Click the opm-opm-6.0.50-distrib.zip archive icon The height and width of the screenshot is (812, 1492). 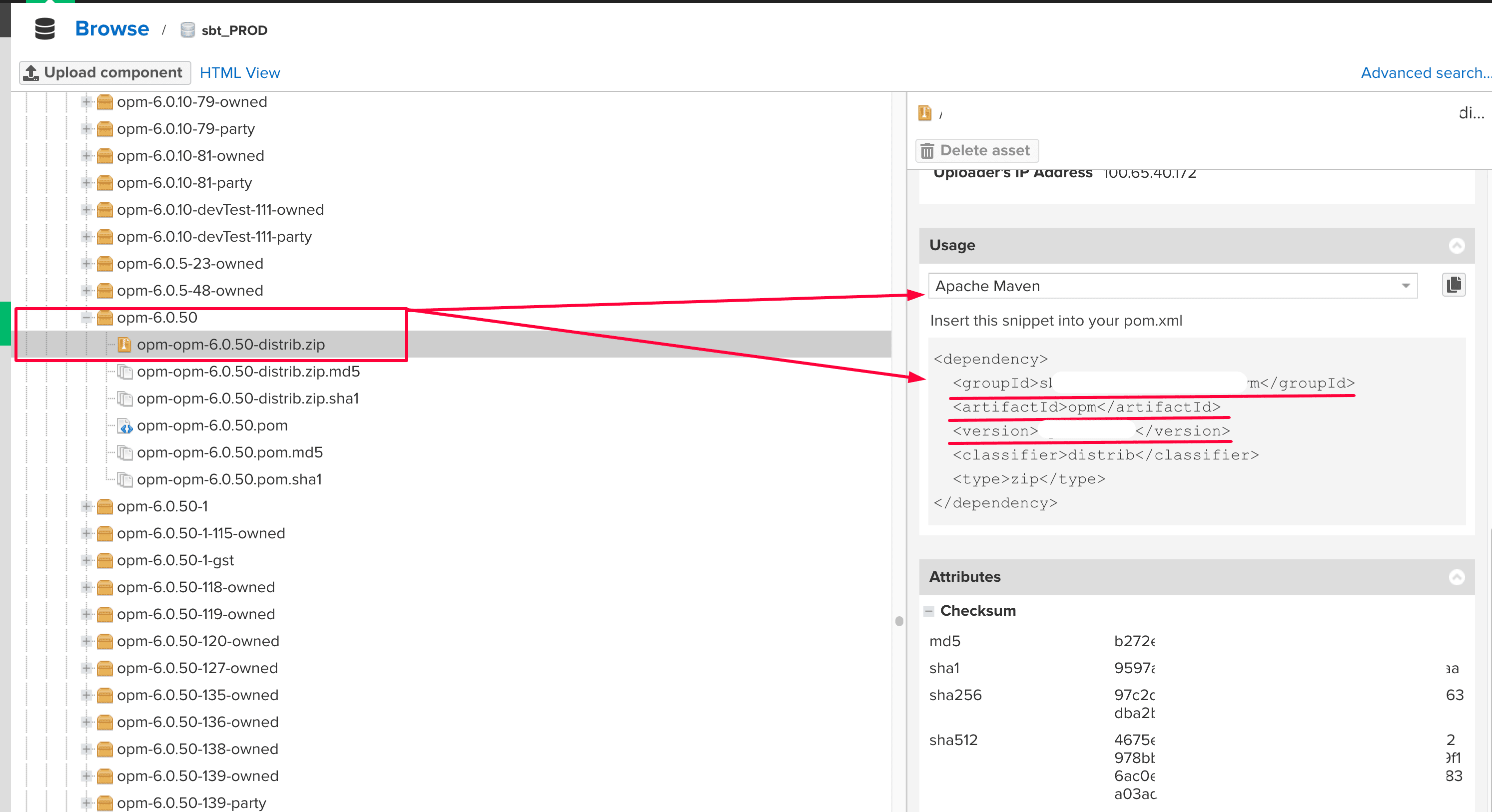click(x=124, y=345)
